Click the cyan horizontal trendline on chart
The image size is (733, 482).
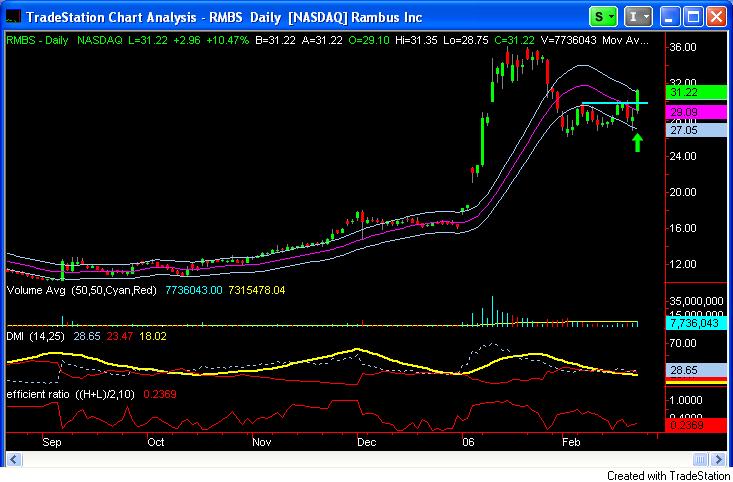(615, 102)
